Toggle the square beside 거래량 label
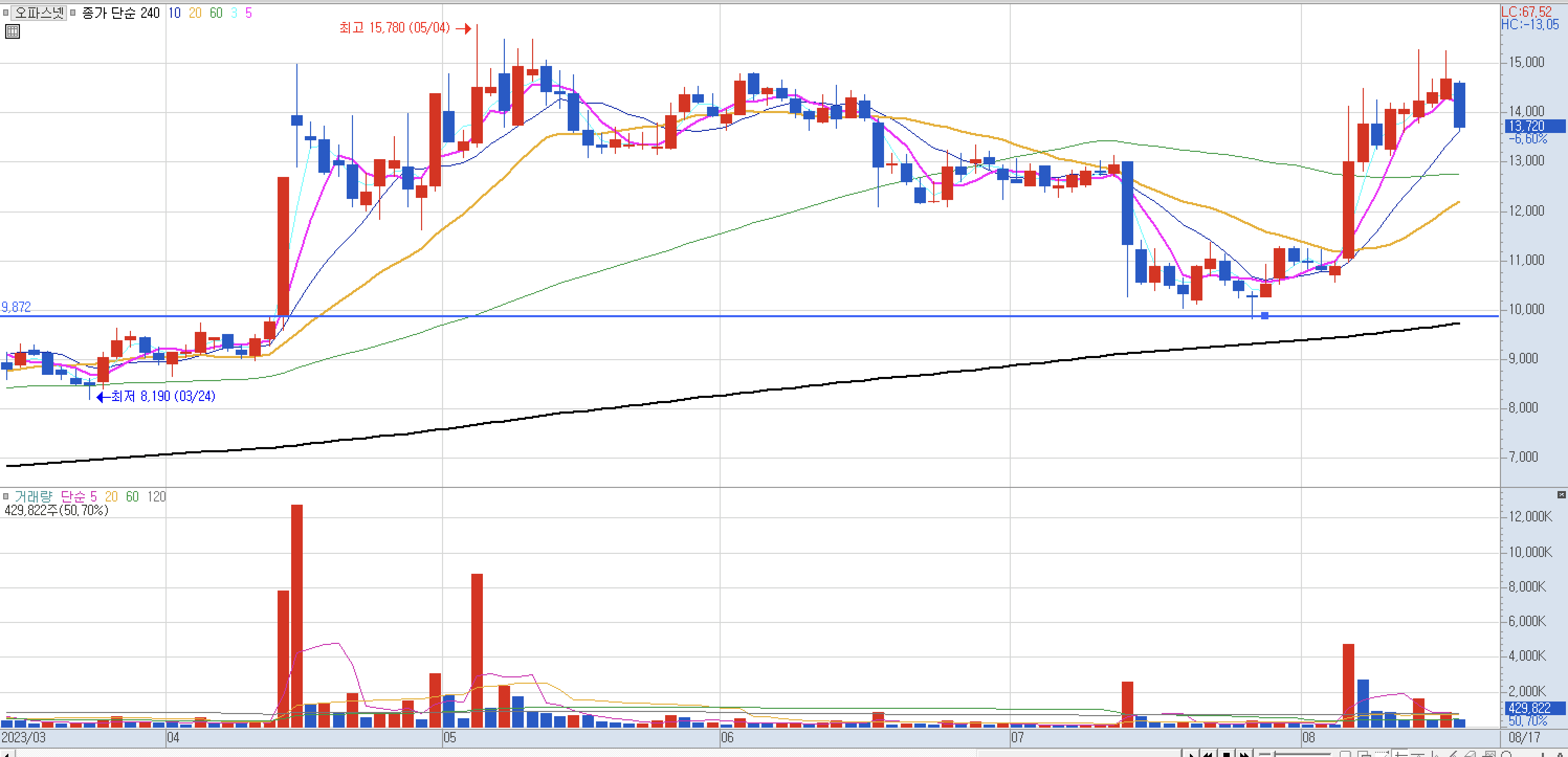1568x757 pixels. coord(5,497)
